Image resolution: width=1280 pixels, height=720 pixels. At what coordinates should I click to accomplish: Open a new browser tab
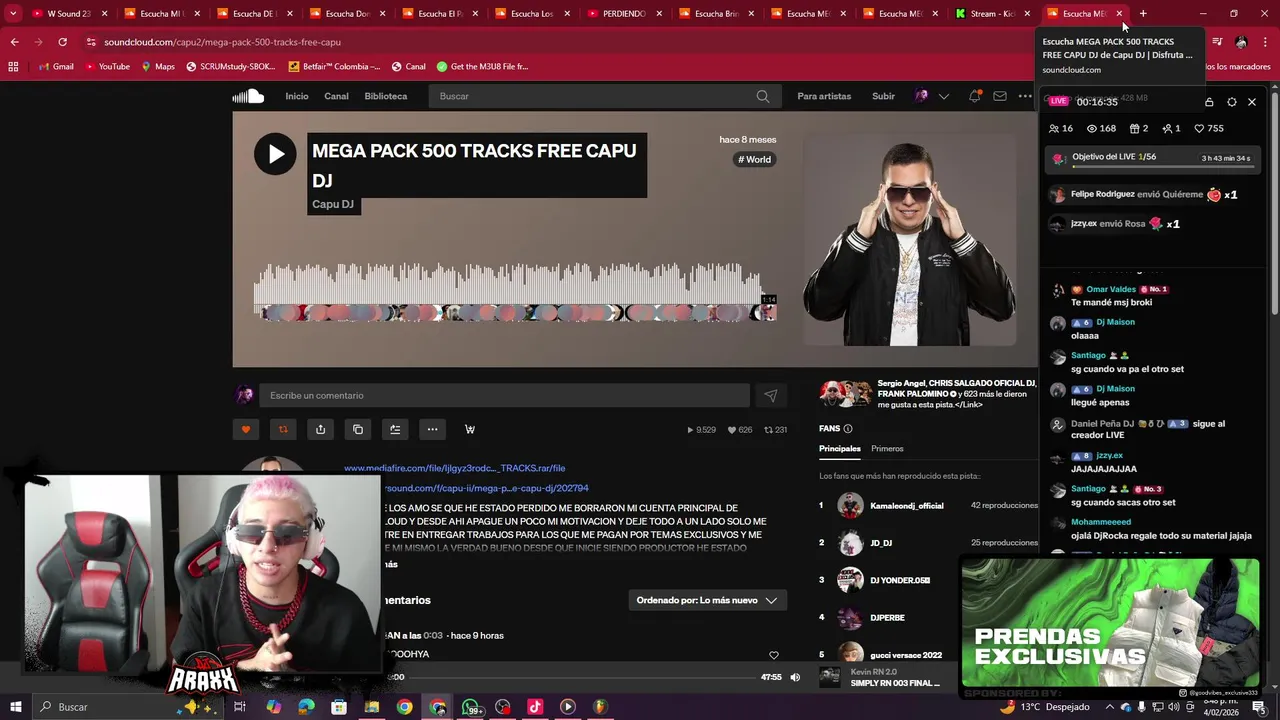1143,13
